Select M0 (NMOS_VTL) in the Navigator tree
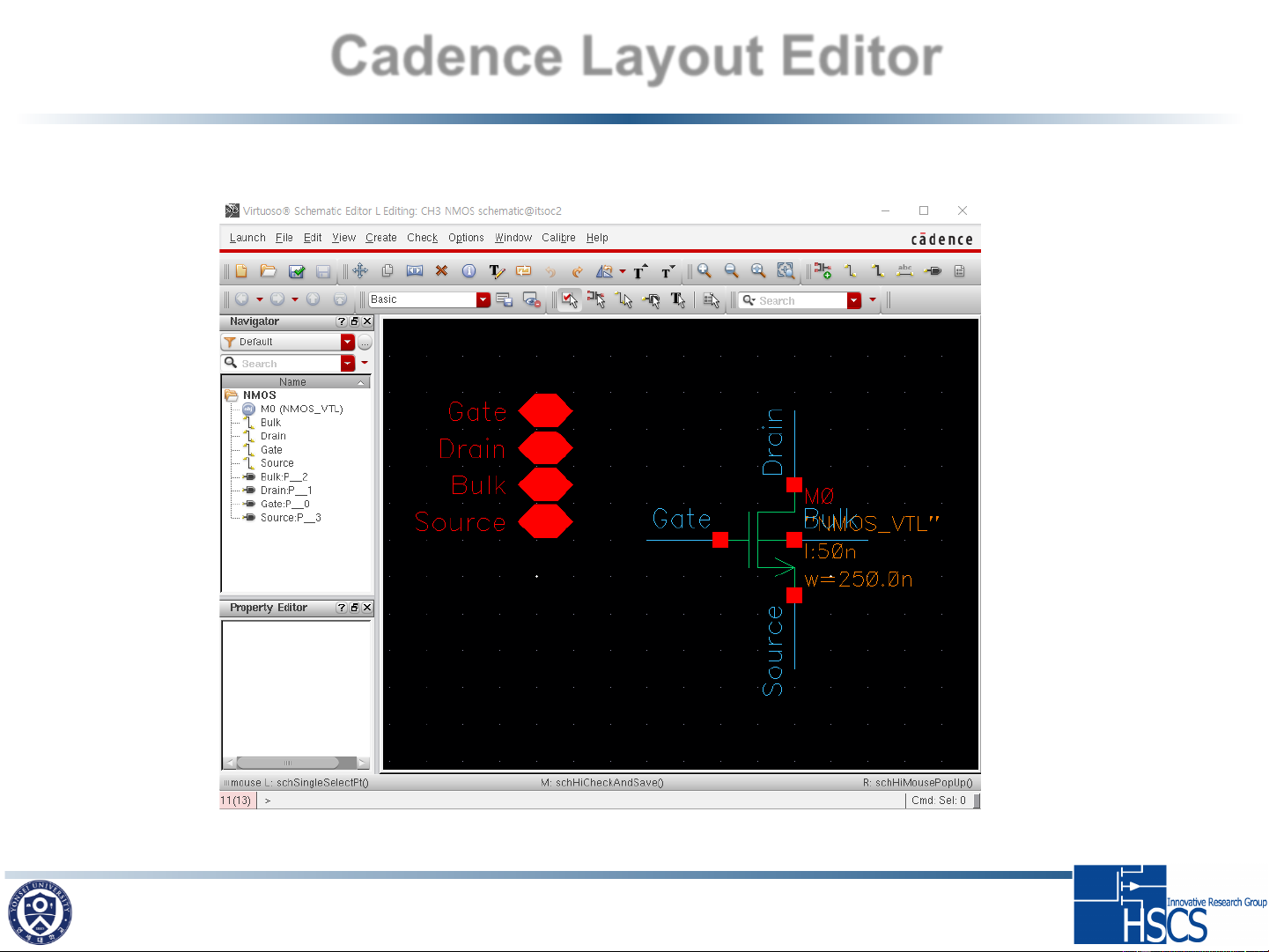The width and height of the screenshot is (1269, 952). (x=301, y=409)
